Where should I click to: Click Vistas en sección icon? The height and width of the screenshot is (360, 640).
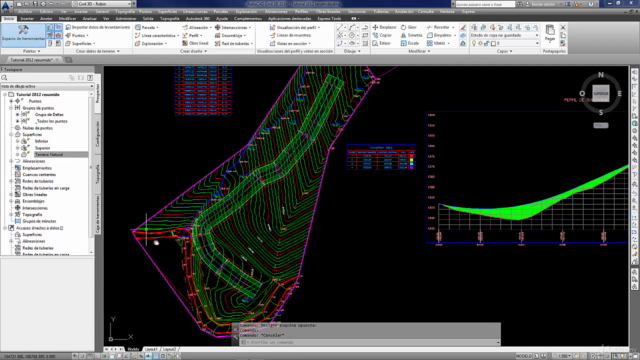pyautogui.click(x=272, y=43)
